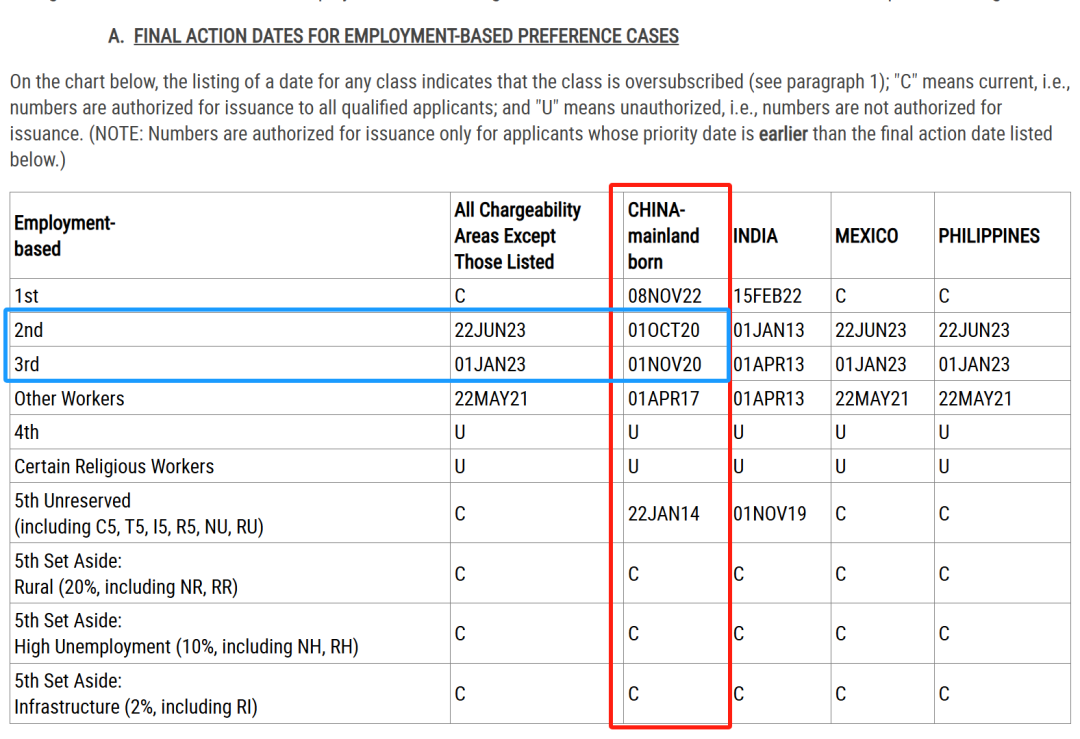
Task: Click the Other Workers row label
Action: click(x=69, y=398)
